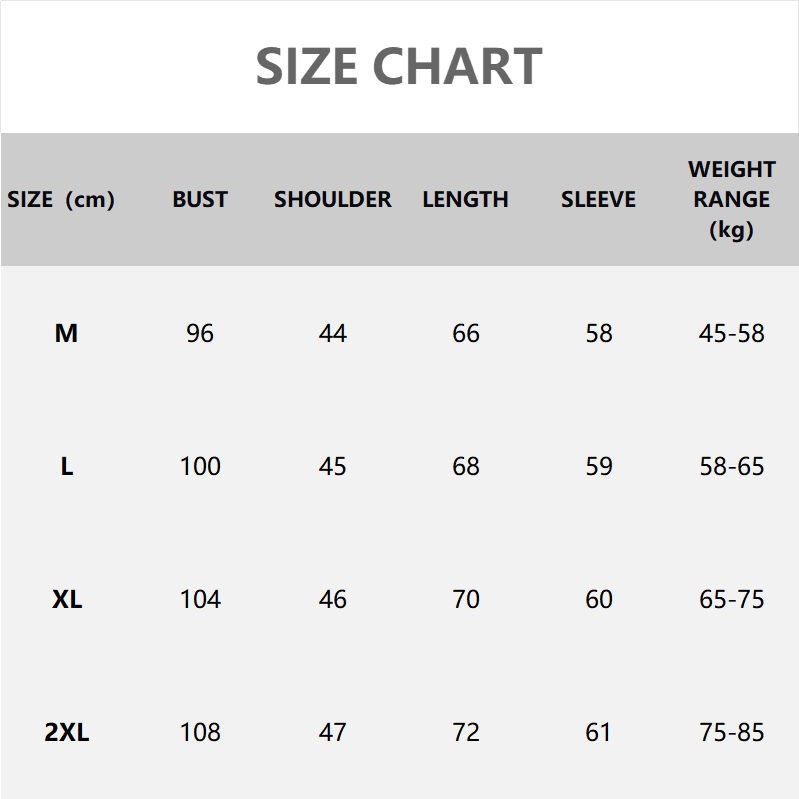
Task: Click the L size row label
Action: pos(67,466)
